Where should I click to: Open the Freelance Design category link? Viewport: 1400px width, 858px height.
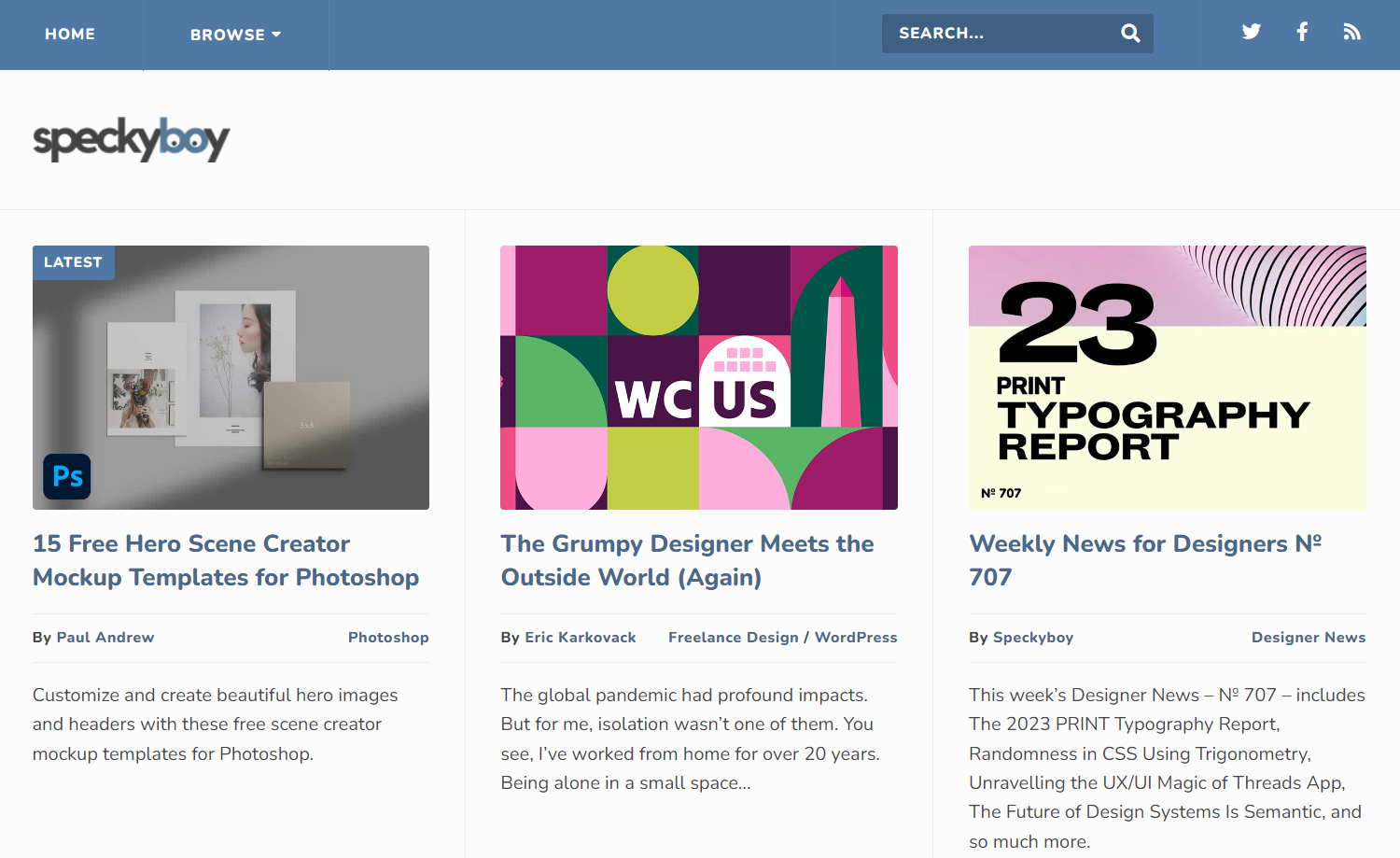click(x=734, y=638)
